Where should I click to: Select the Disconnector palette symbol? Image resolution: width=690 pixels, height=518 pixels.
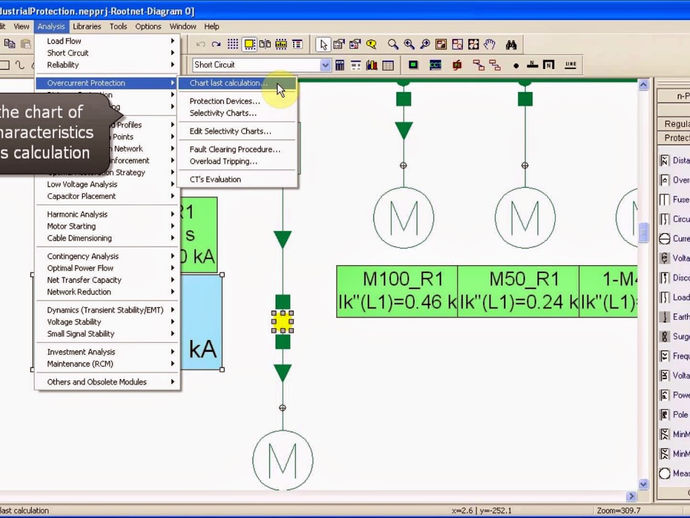664,278
